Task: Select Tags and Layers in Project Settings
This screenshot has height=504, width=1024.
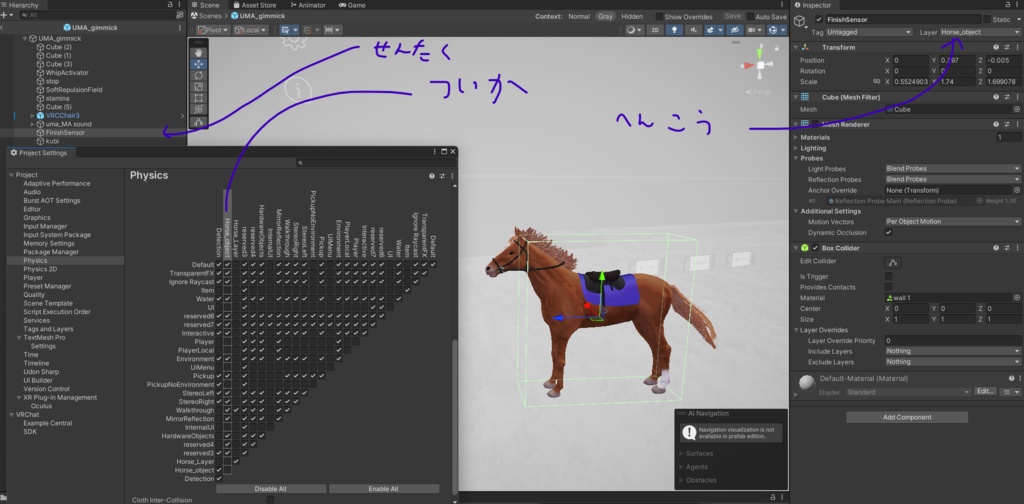Action: [48, 329]
